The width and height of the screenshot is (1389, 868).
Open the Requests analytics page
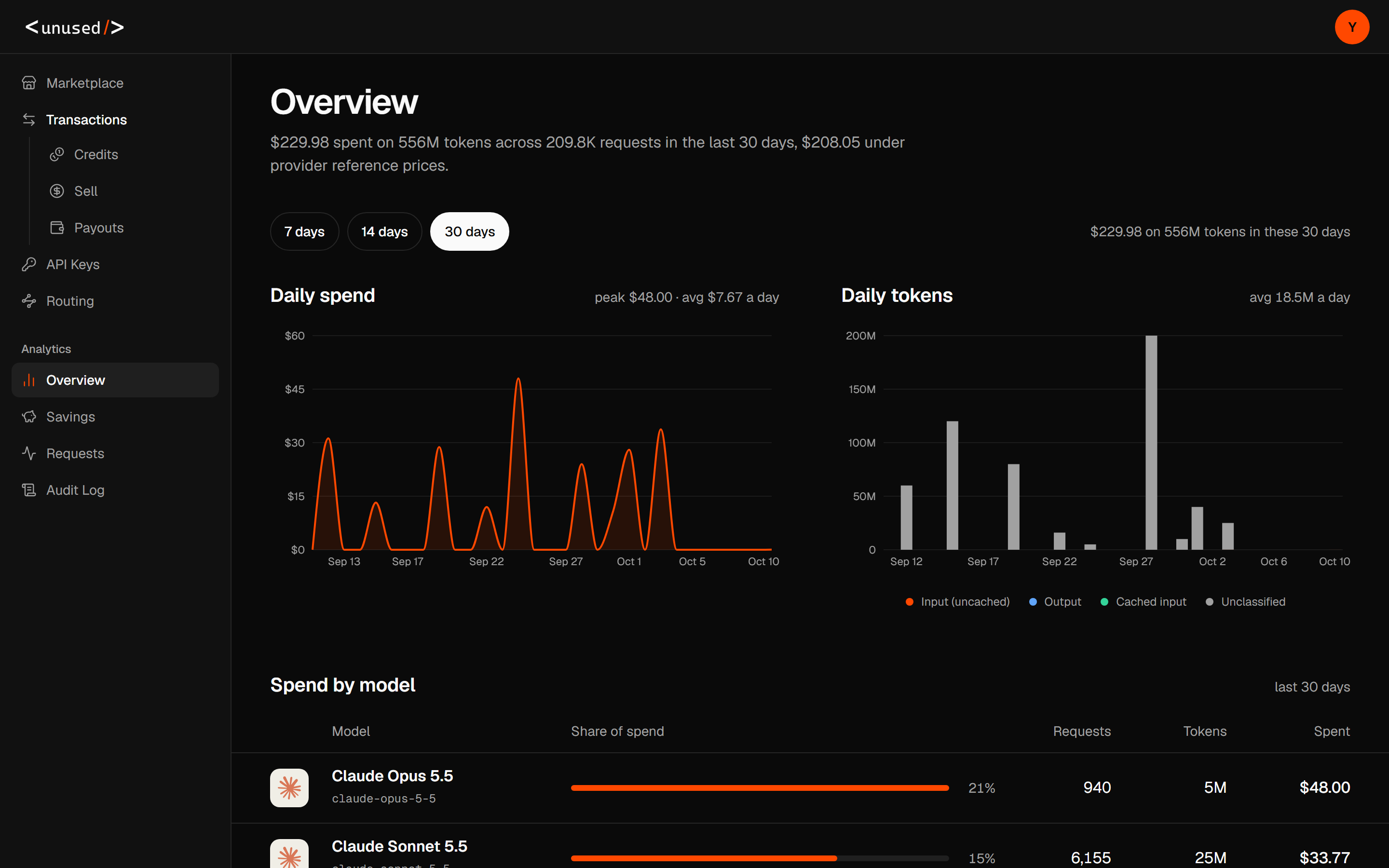tap(115, 453)
